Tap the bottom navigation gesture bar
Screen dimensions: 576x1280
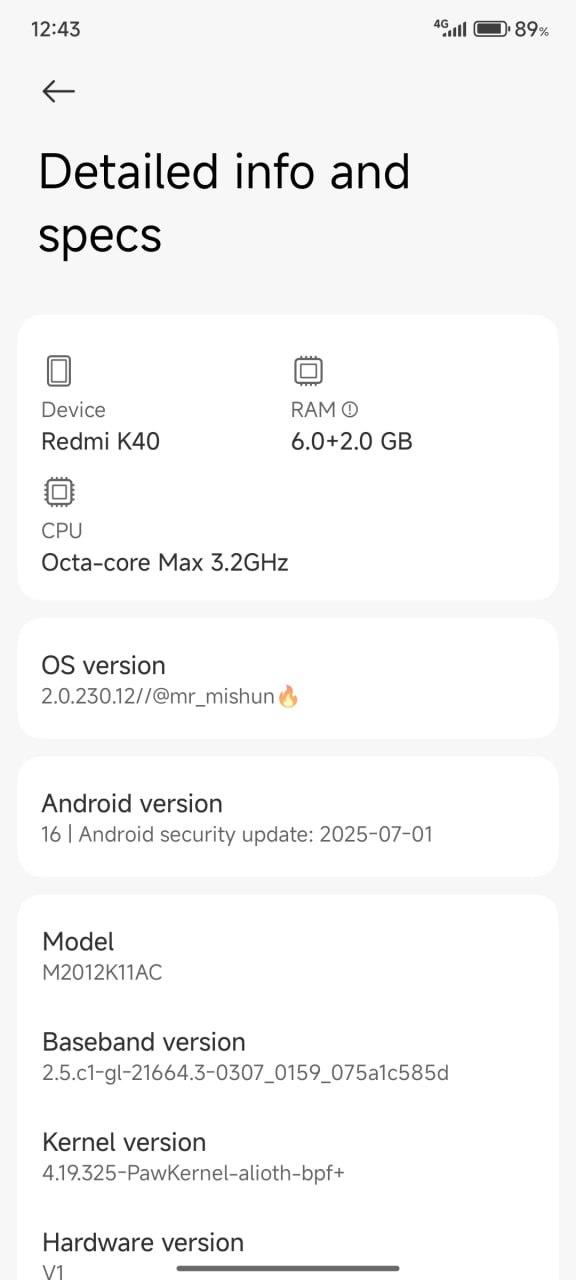pos(288,1268)
